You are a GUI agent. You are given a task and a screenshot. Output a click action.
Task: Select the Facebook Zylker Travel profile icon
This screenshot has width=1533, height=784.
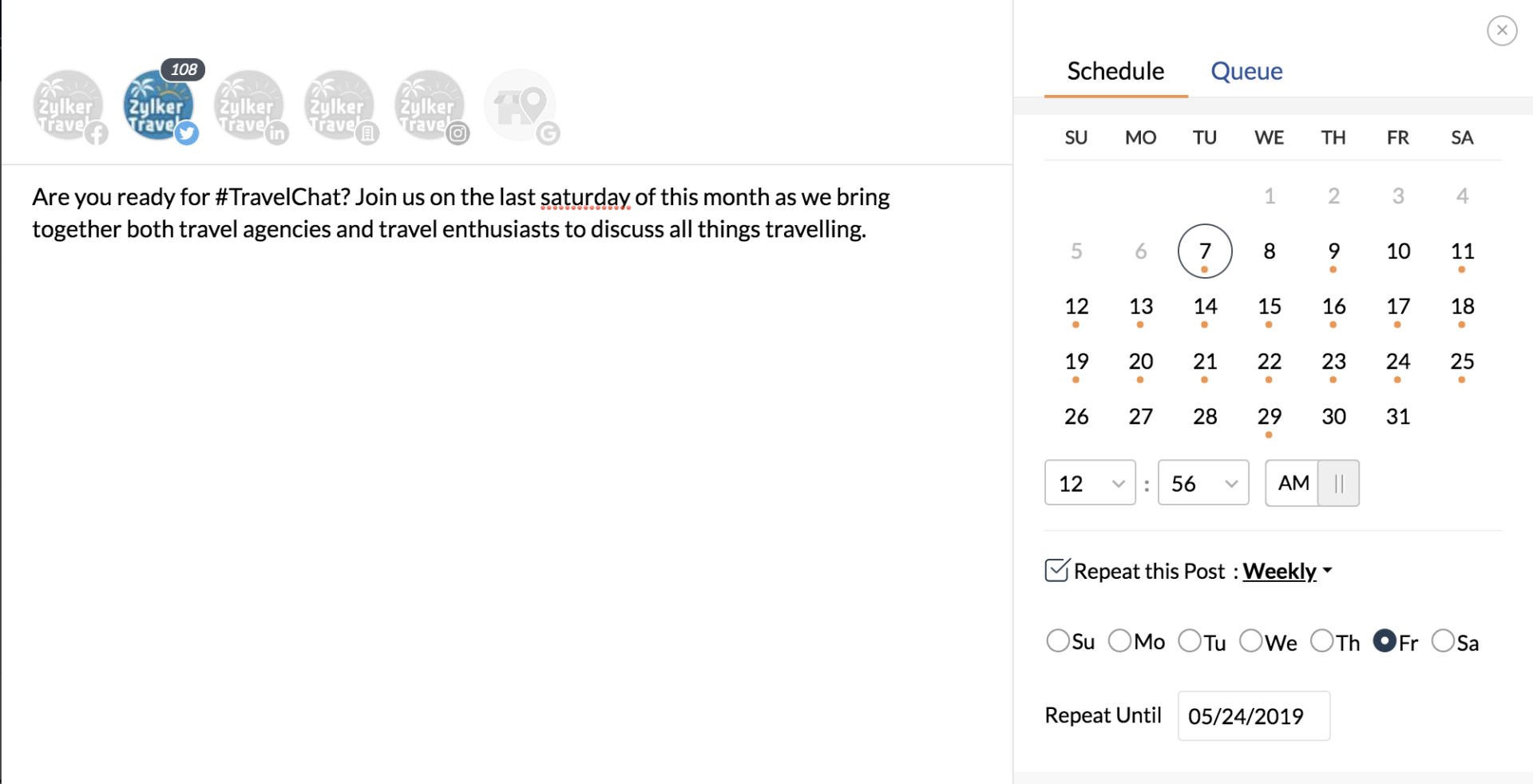69,106
